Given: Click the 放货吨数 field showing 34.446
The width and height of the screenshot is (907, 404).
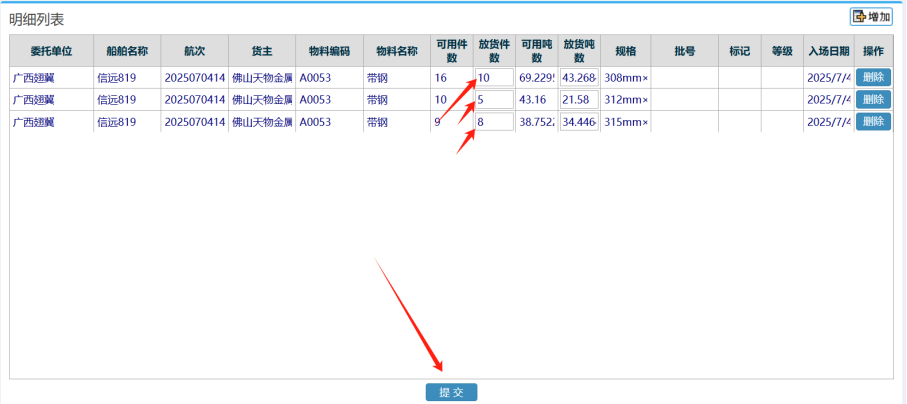Looking at the screenshot, I should tap(579, 121).
